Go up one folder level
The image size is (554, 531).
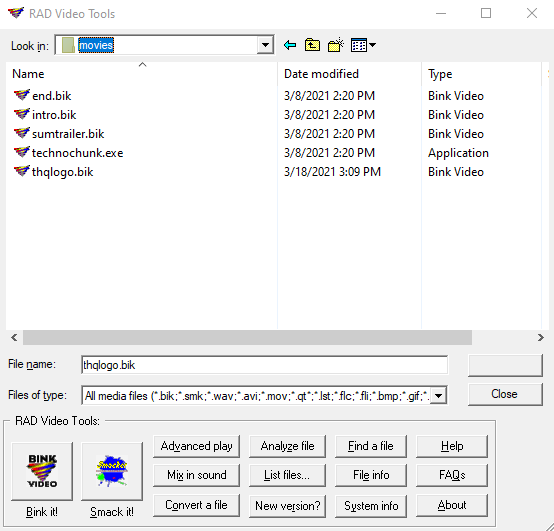[312, 45]
